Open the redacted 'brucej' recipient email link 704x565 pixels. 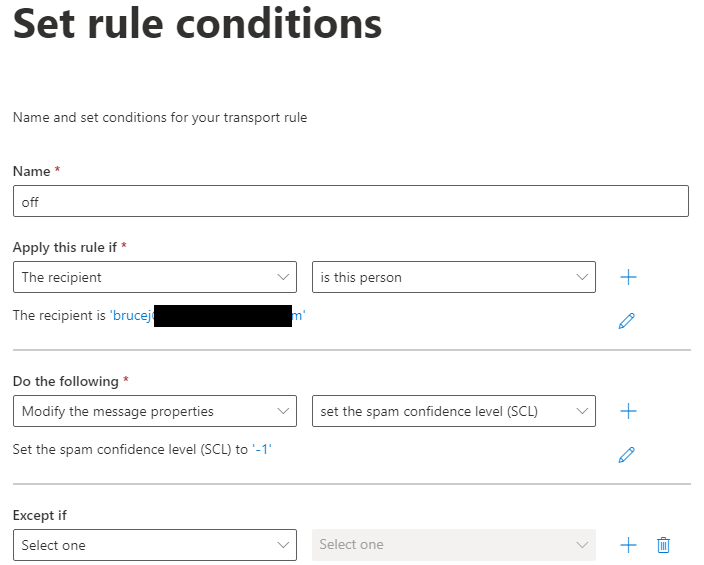207,315
